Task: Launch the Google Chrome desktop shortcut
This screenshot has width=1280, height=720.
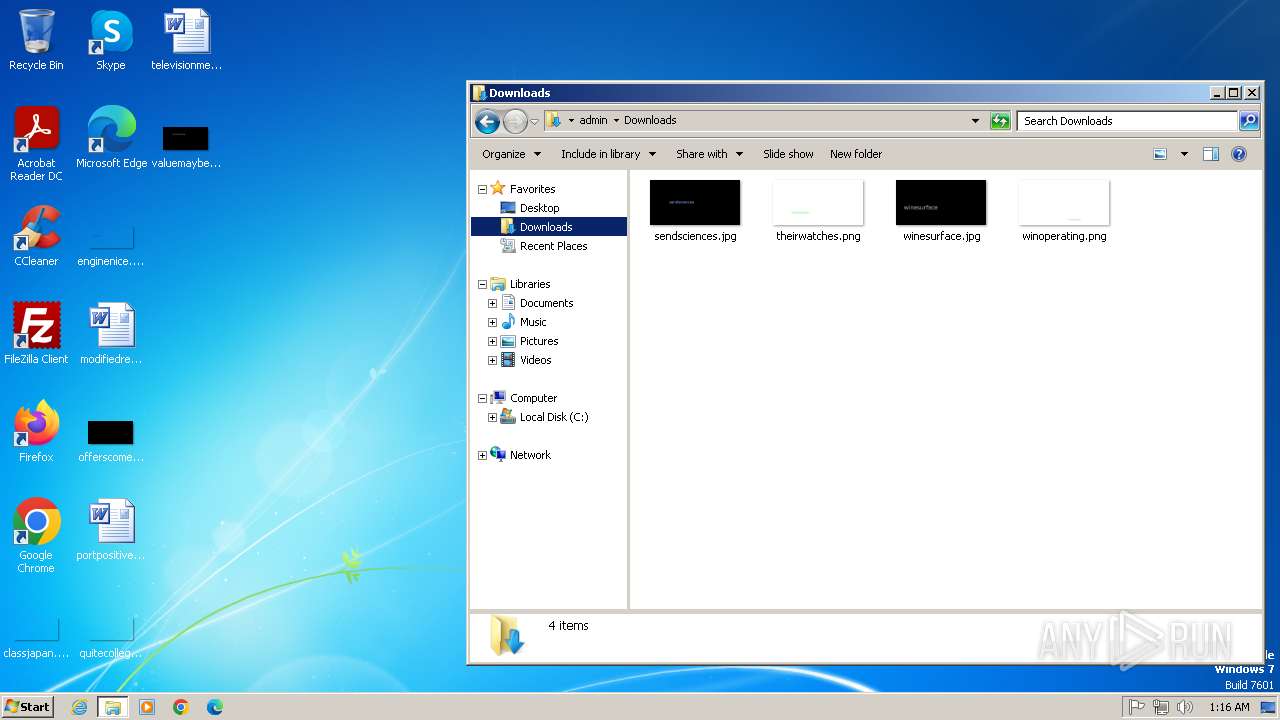Action: pyautogui.click(x=36, y=536)
